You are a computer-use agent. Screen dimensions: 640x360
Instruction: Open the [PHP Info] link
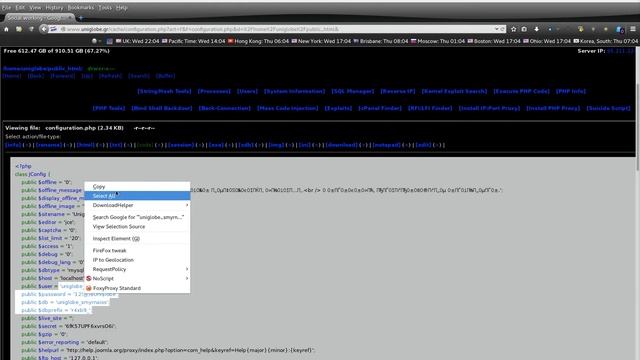click(x=571, y=91)
